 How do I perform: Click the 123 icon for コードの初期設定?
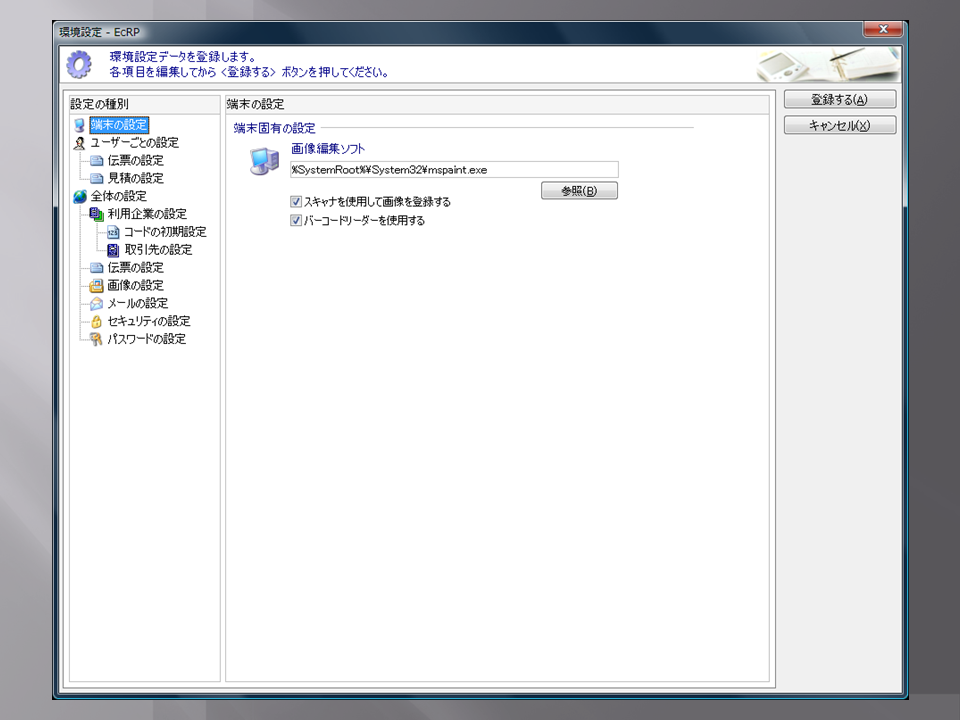pos(113,232)
